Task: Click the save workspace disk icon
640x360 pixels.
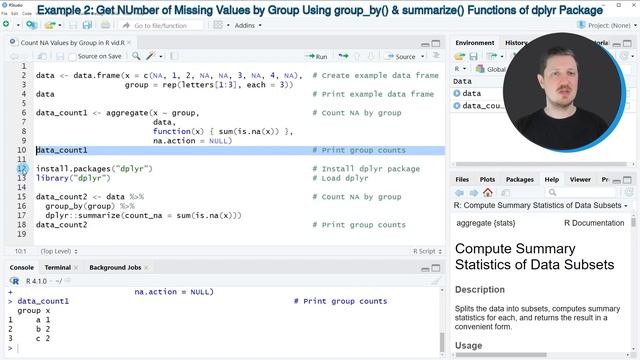Action: pos(473,56)
